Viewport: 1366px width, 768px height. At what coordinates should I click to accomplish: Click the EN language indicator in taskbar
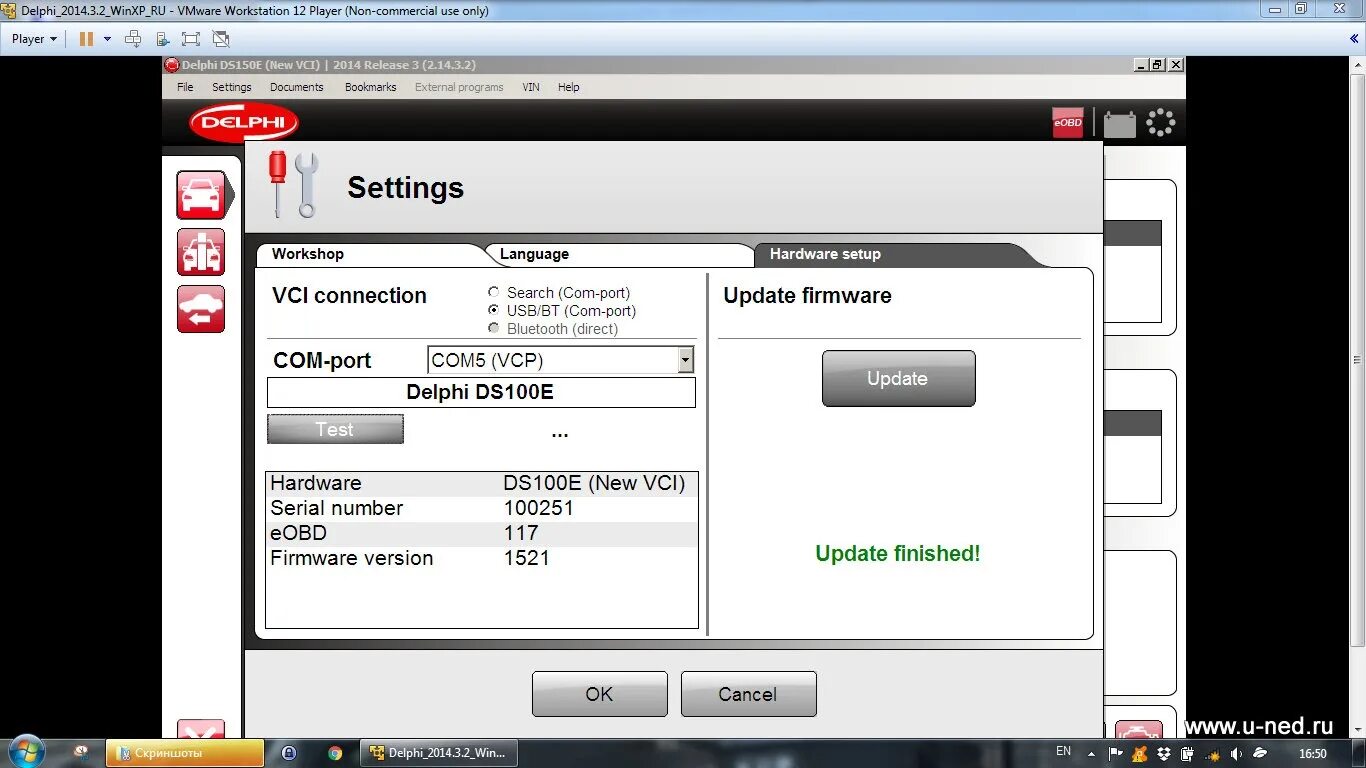(1063, 752)
